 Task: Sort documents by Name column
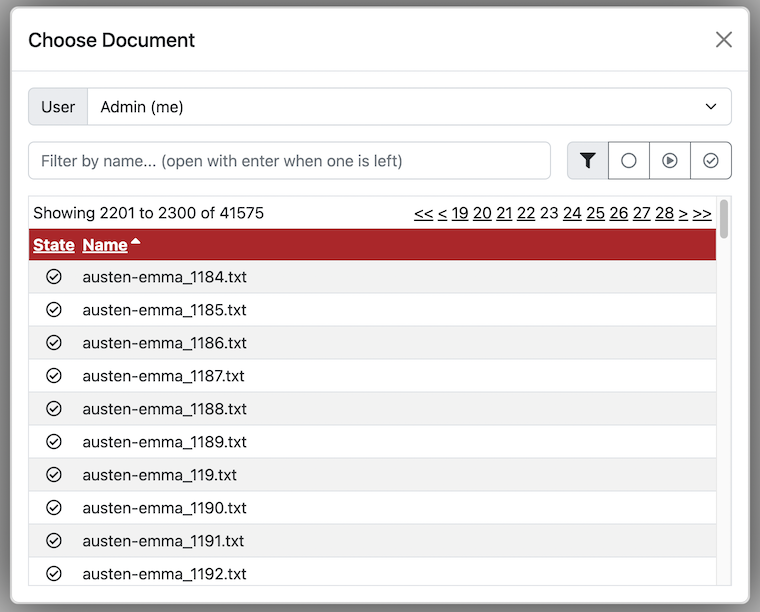tap(105, 245)
